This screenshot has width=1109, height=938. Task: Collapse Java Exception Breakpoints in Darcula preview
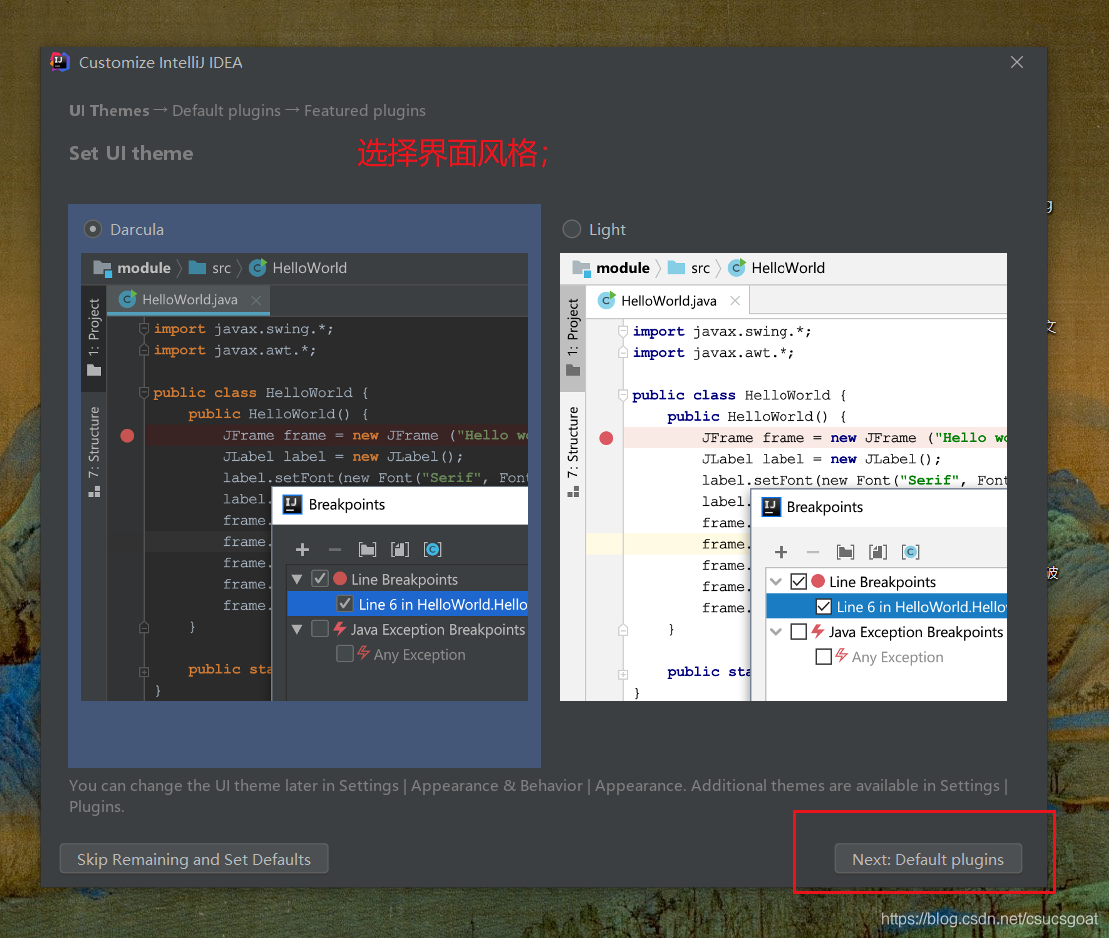[297, 630]
